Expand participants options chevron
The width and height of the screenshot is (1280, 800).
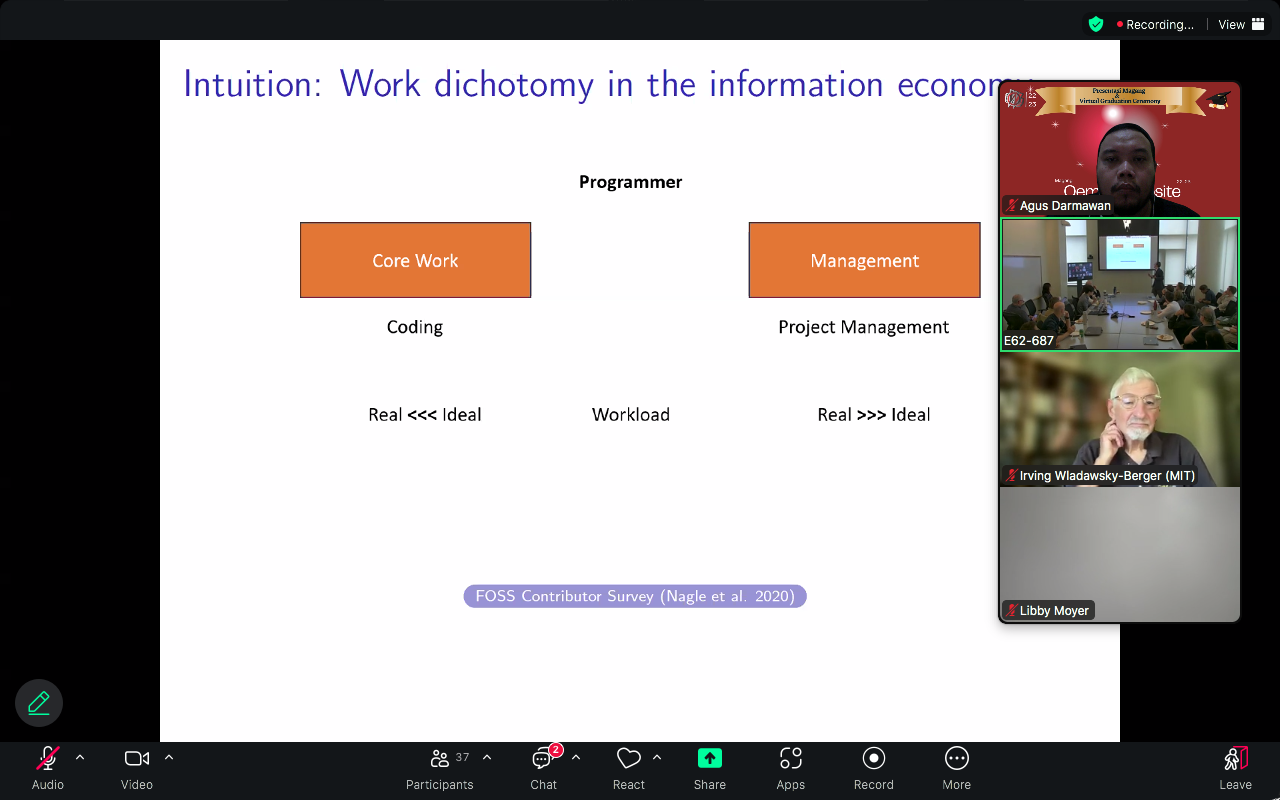[x=487, y=757]
